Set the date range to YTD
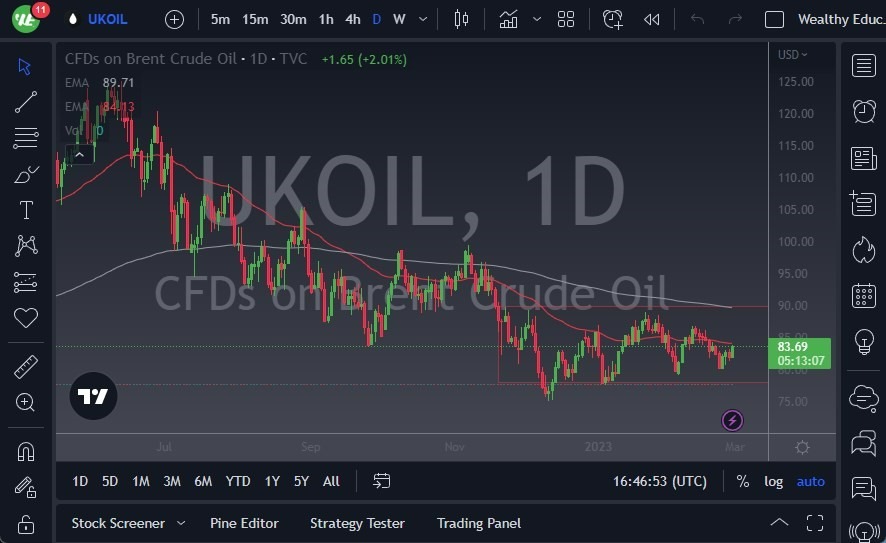 pos(238,481)
